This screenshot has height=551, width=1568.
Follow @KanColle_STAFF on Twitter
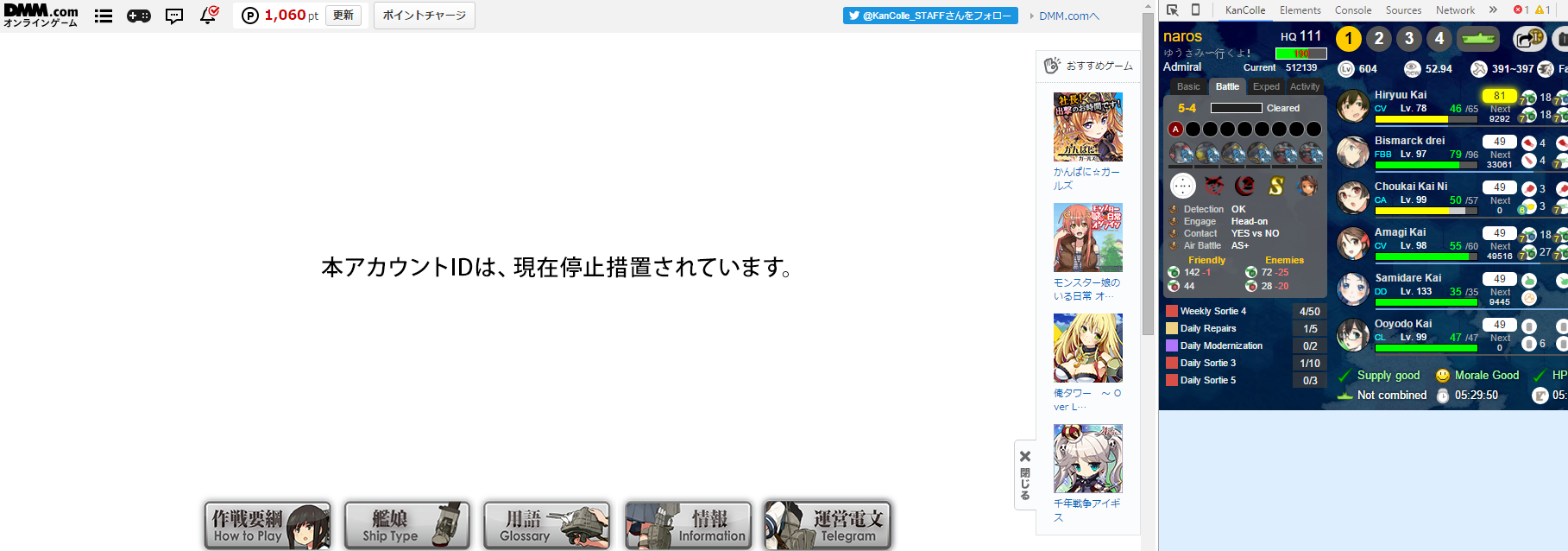(930, 16)
